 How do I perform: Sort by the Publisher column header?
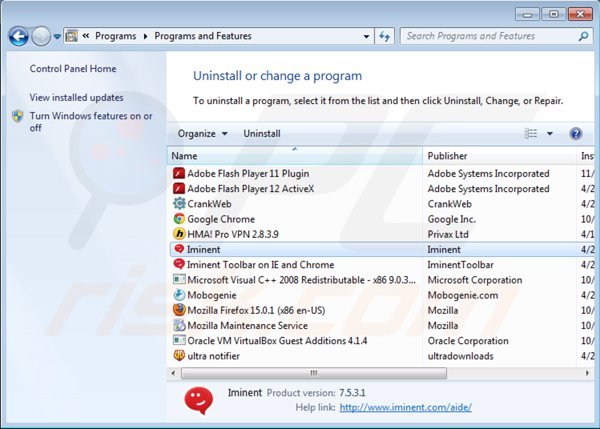click(500, 156)
